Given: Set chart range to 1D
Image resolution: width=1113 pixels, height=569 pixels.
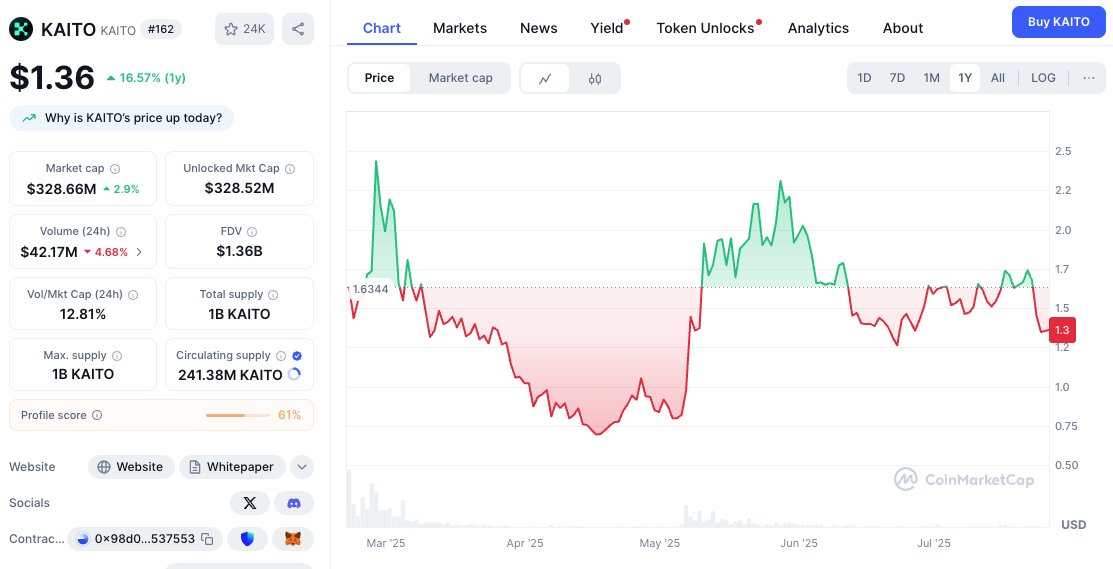Looking at the screenshot, I should coord(864,78).
